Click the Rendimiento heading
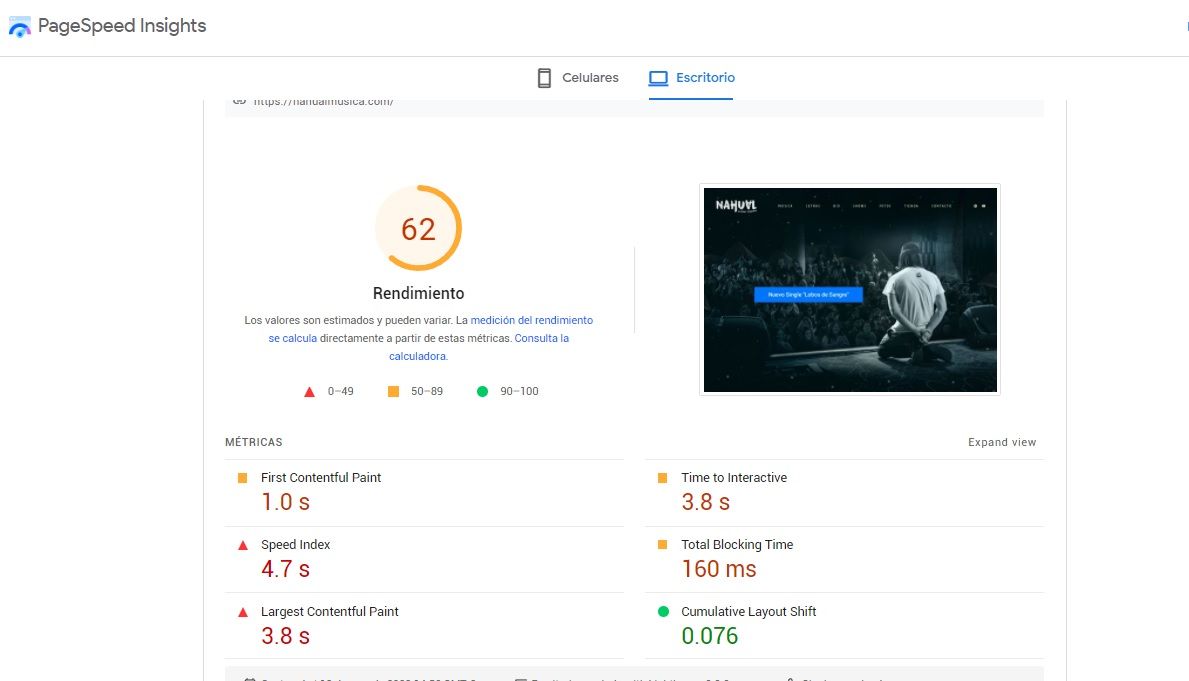The height and width of the screenshot is (681, 1189). (x=419, y=293)
